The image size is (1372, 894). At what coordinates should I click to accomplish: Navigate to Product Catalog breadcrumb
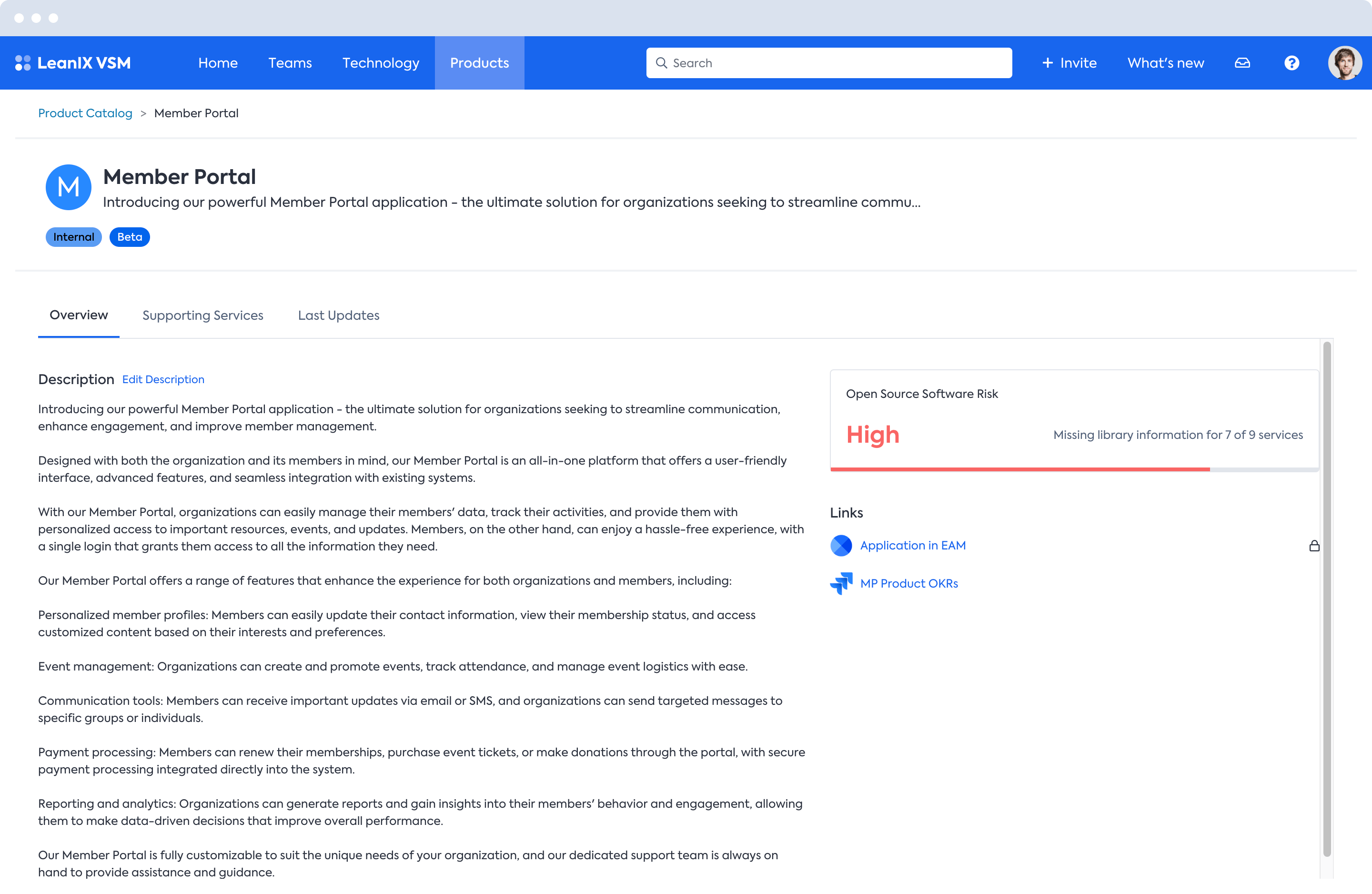pos(85,113)
